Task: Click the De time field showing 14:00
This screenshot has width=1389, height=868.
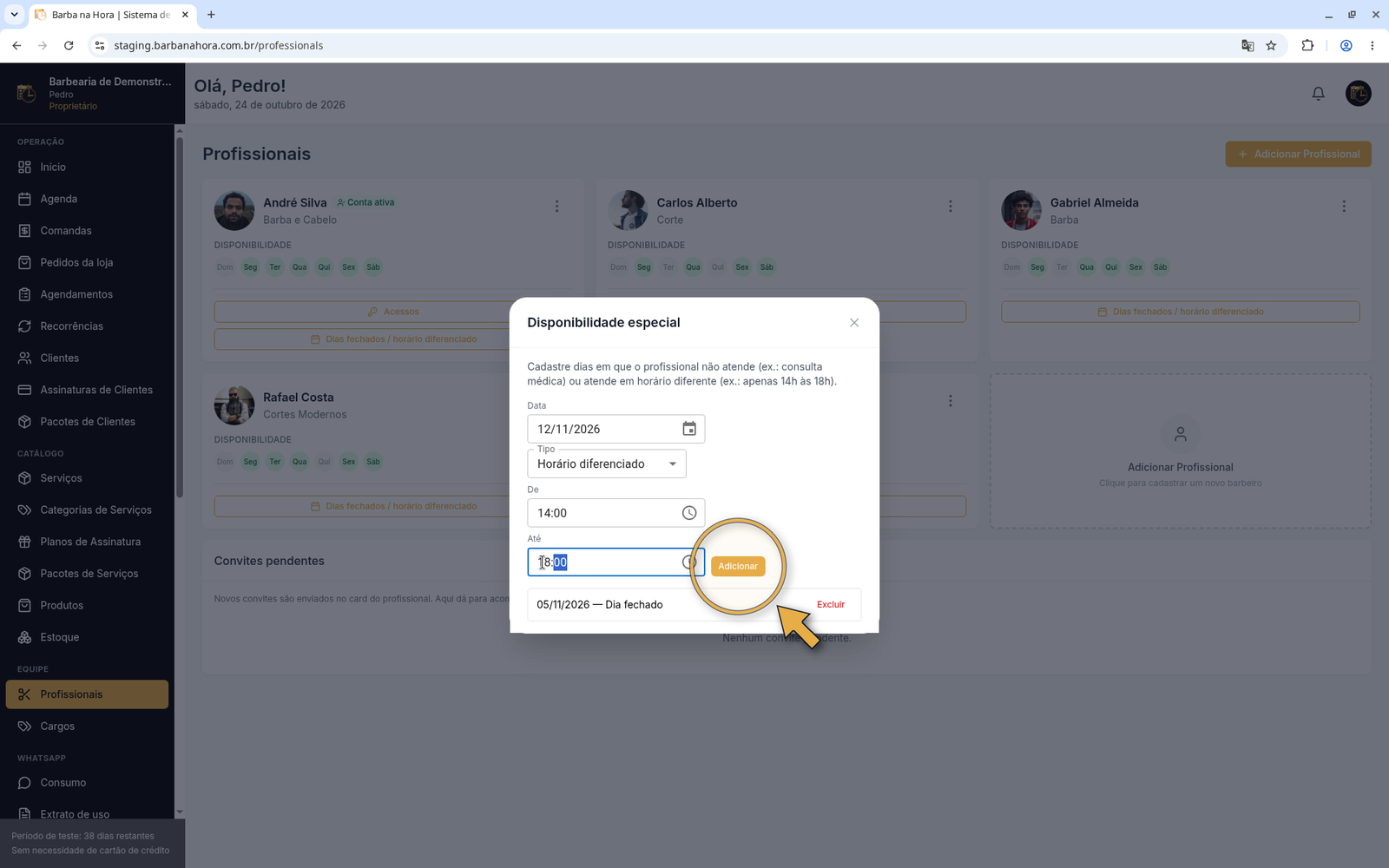Action: (x=616, y=513)
